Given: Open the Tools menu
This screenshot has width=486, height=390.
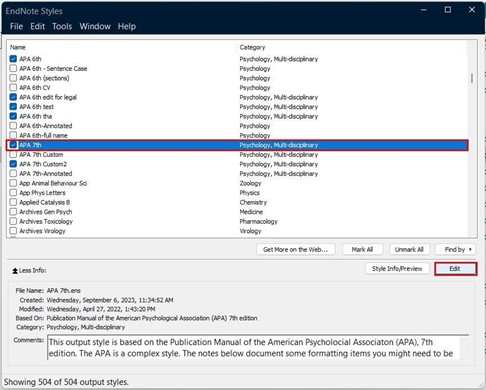Looking at the screenshot, I should point(62,26).
